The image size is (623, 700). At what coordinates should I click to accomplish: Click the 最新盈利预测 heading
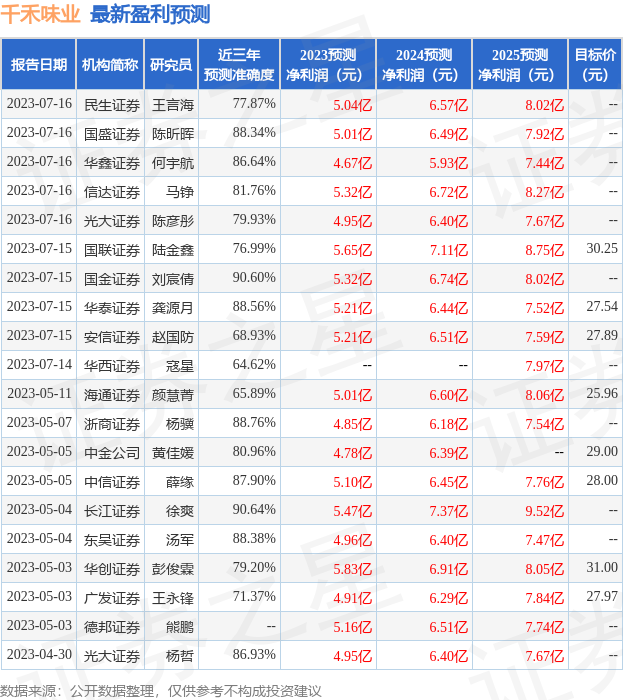(x=150, y=14)
